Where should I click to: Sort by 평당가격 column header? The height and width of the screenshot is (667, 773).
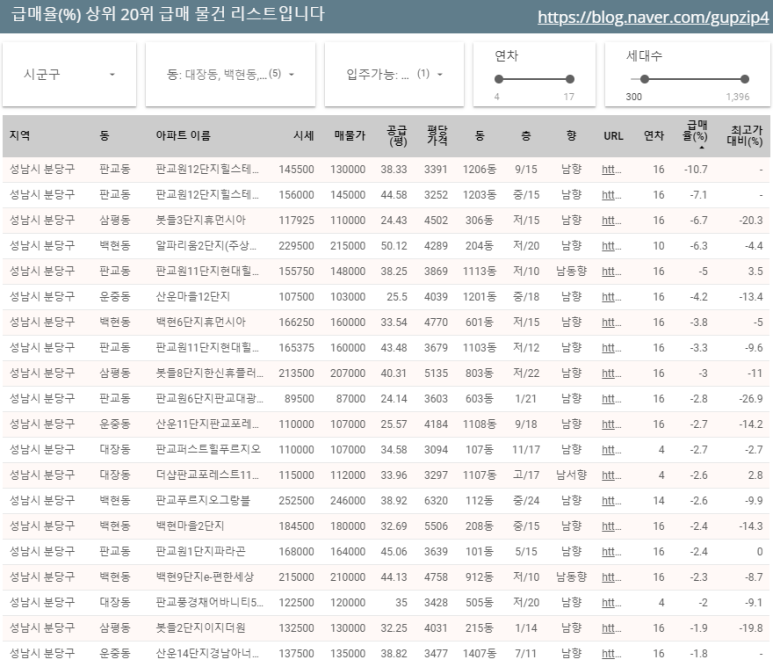437,136
